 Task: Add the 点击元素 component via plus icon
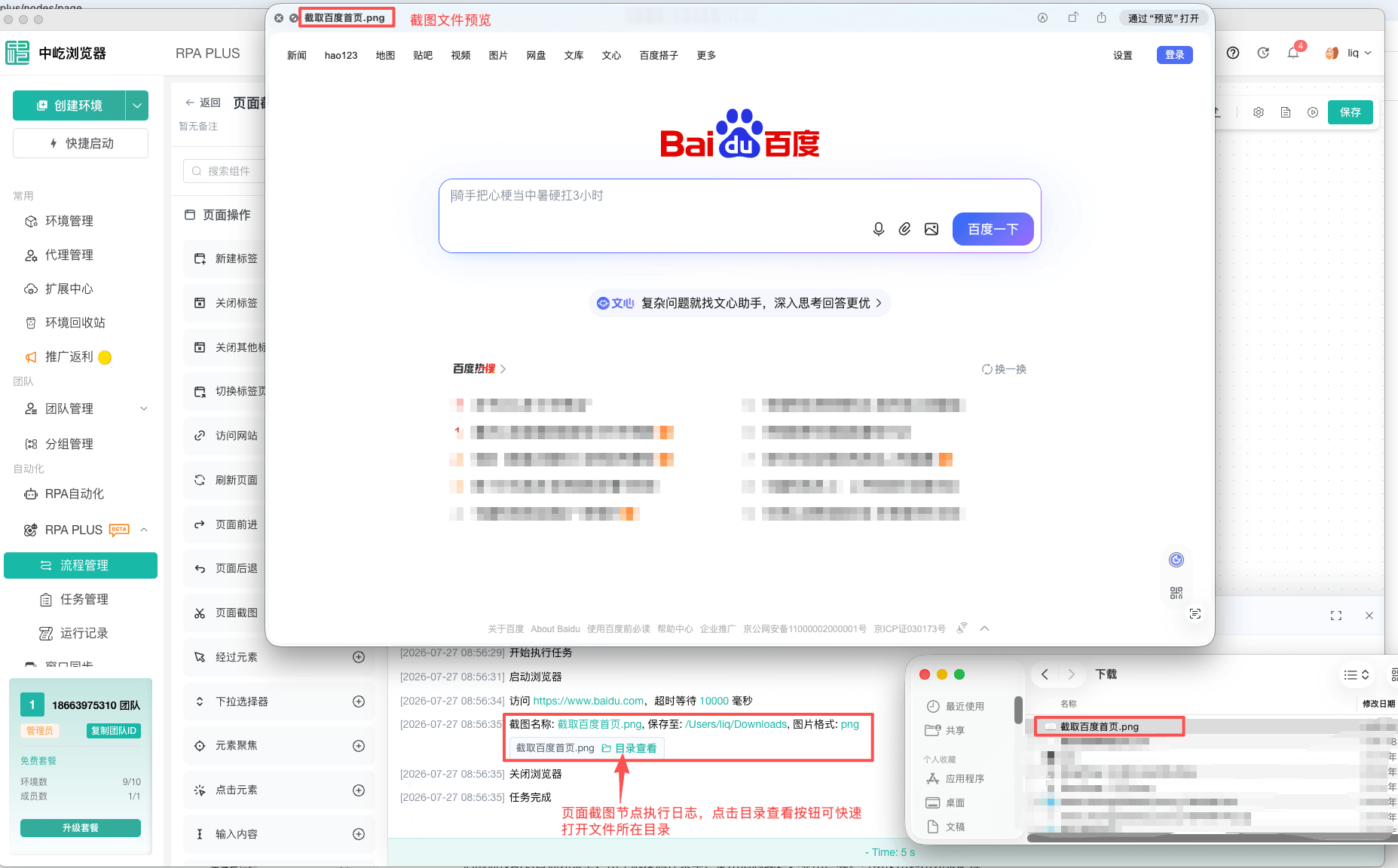pos(359,790)
